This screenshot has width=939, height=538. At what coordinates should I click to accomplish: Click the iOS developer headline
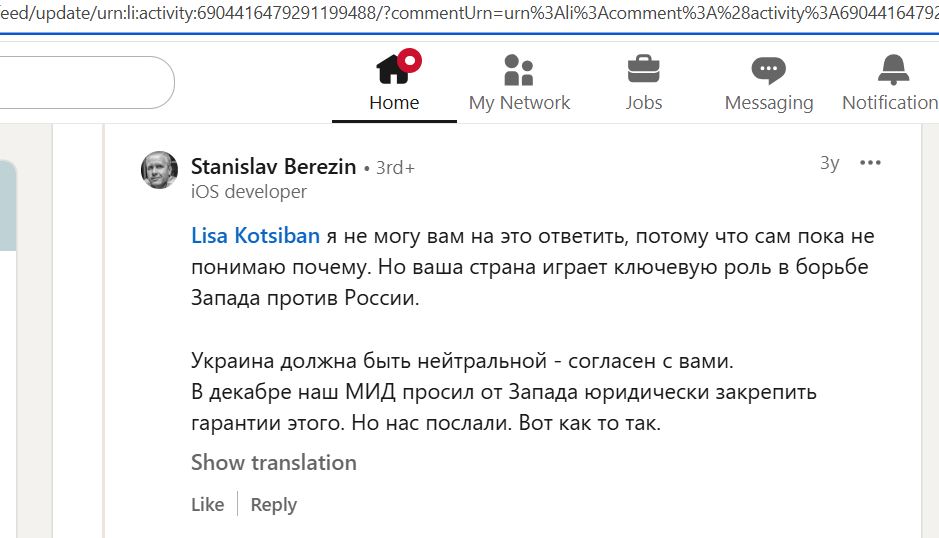point(249,192)
